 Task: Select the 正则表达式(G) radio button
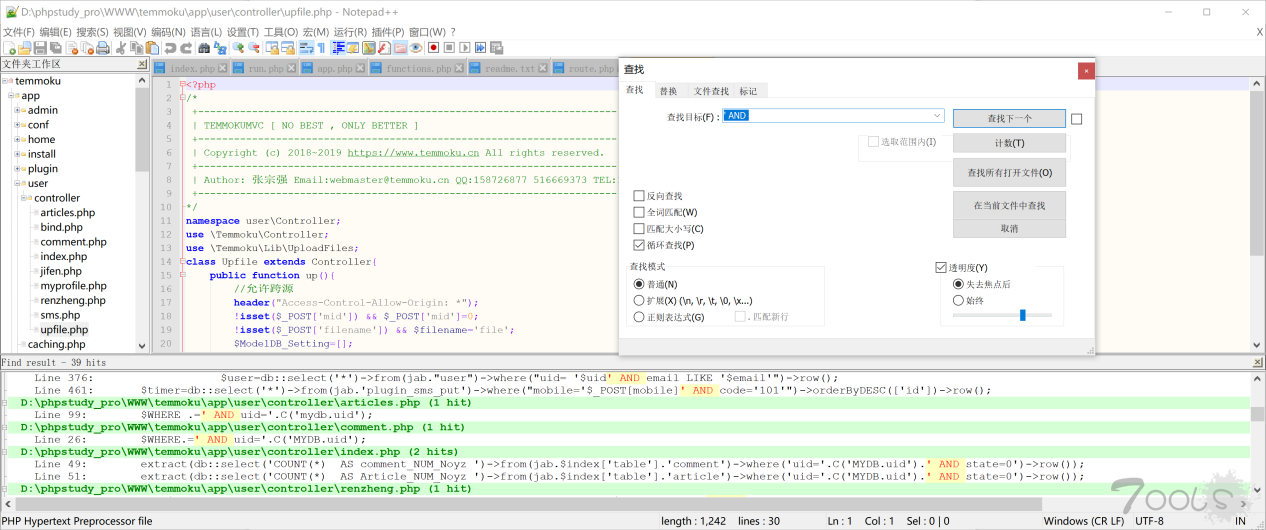tap(639, 317)
